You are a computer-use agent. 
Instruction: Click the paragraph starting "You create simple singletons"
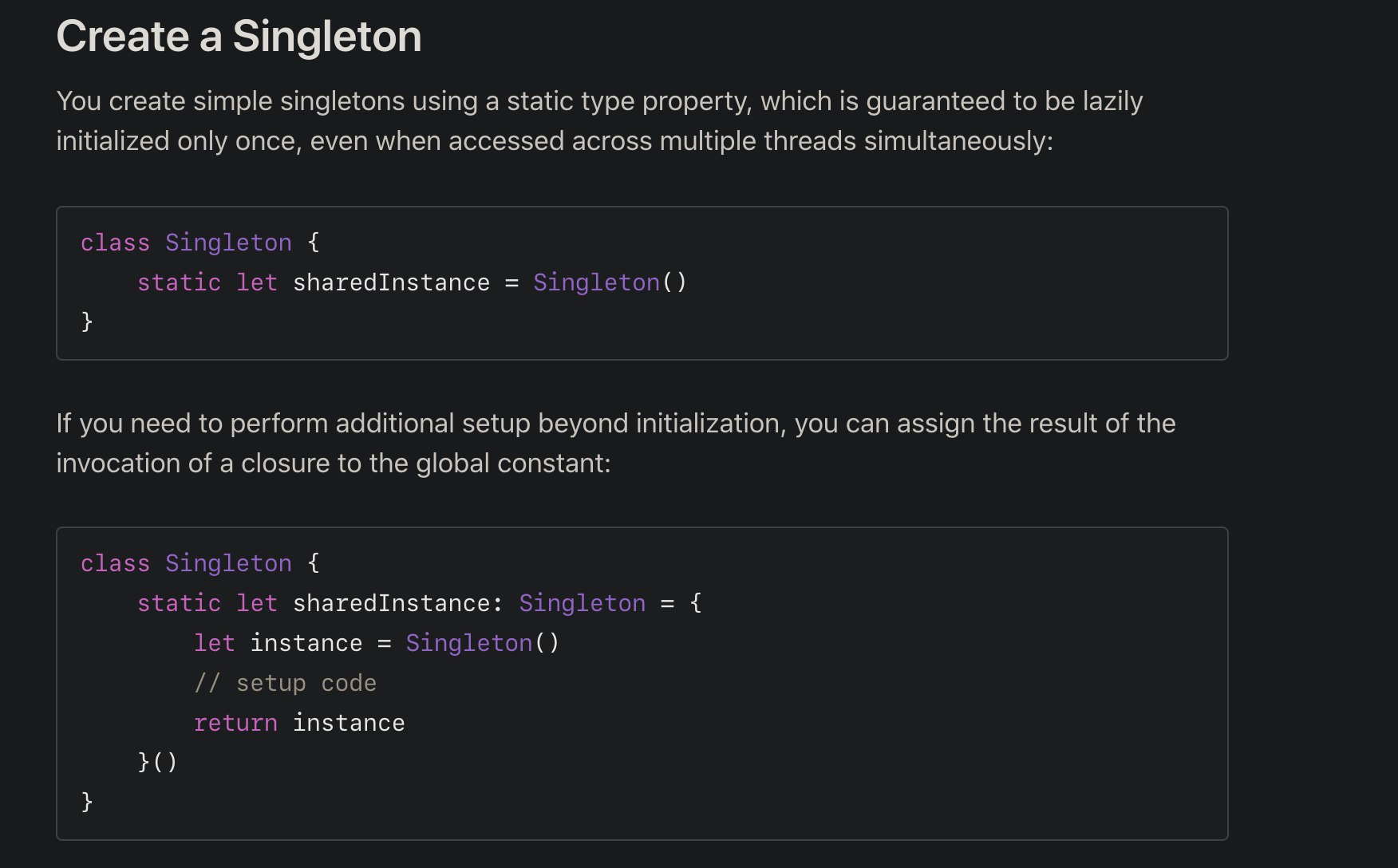pos(599,121)
